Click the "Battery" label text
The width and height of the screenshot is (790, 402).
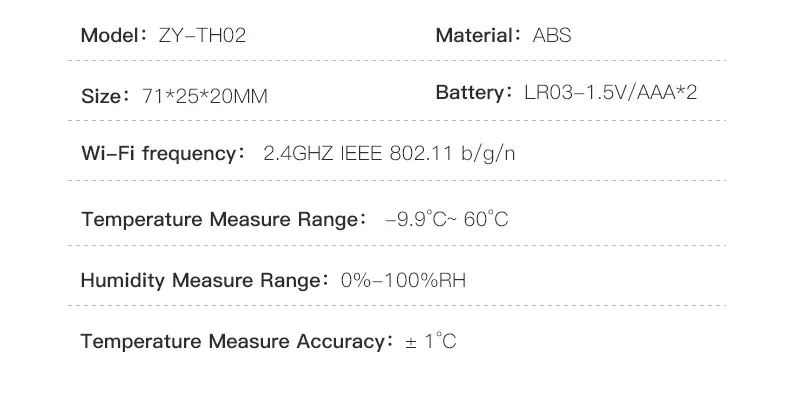pos(471,93)
